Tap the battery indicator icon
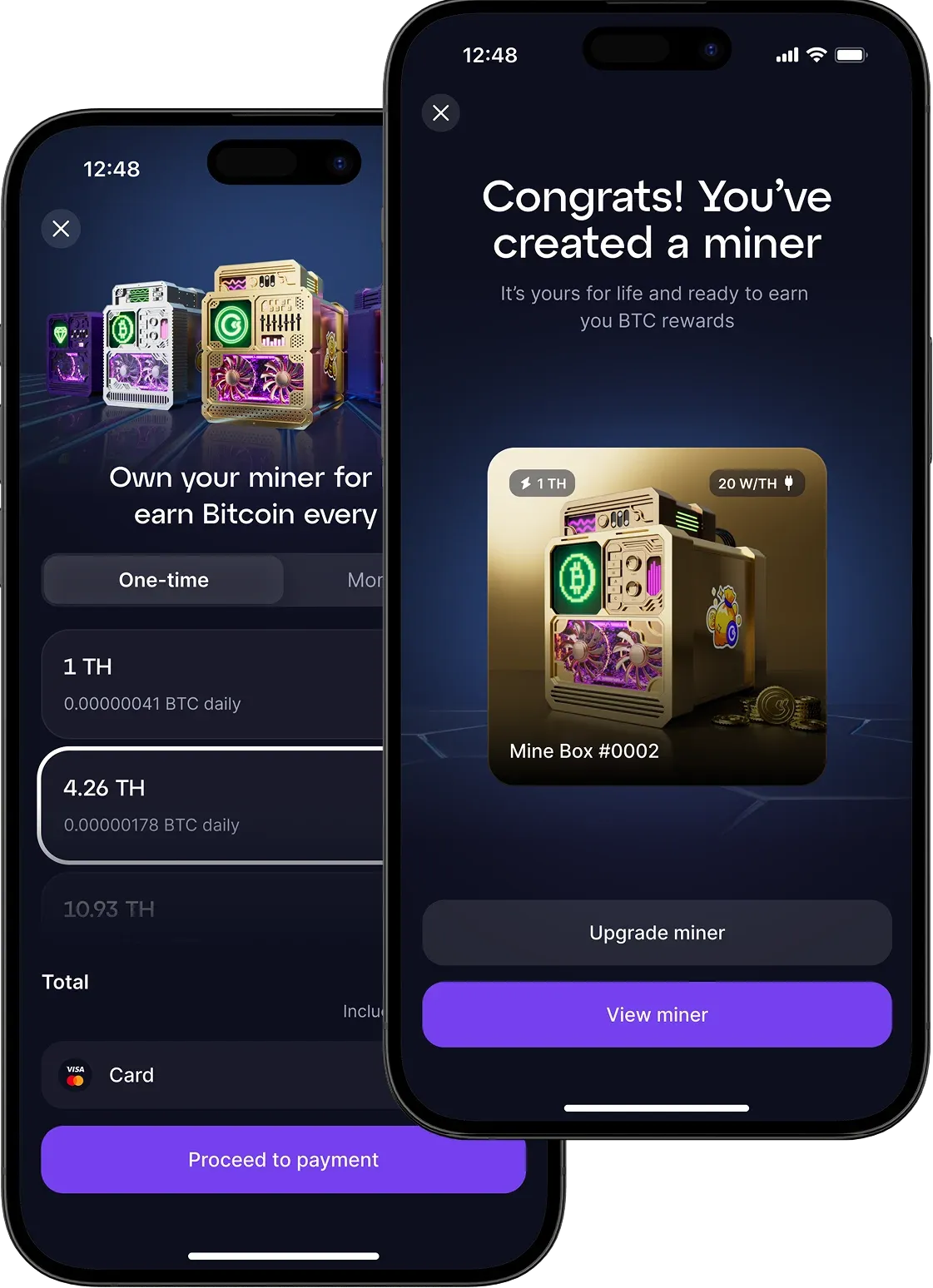 (x=851, y=55)
